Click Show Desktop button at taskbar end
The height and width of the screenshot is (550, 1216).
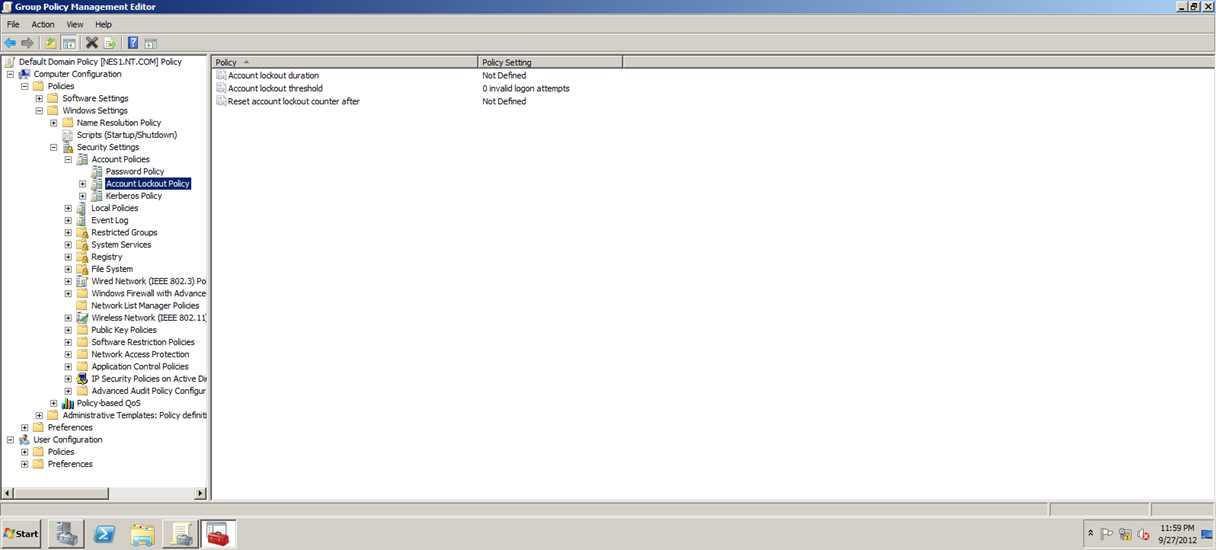tap(1209, 534)
